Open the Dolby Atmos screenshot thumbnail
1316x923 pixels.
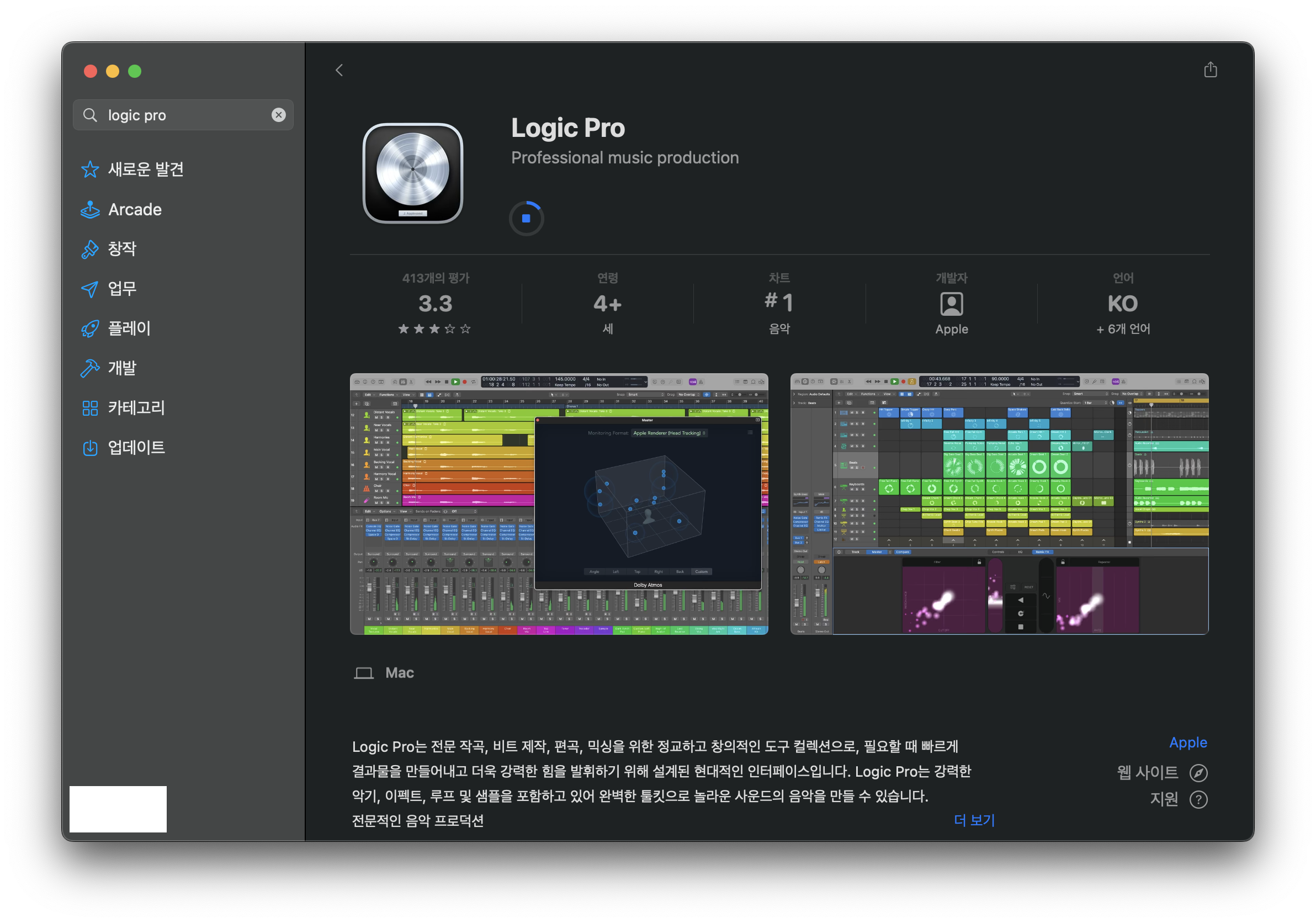pyautogui.click(x=559, y=503)
